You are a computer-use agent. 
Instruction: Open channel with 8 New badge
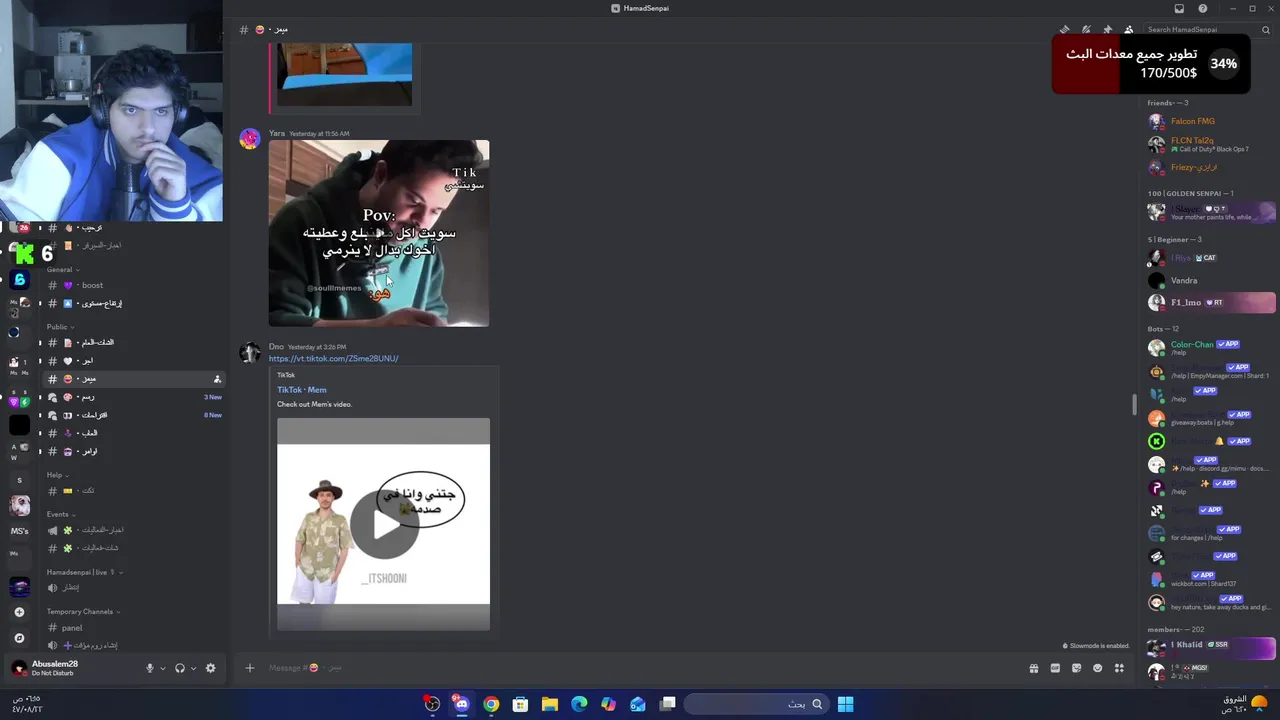click(134, 415)
